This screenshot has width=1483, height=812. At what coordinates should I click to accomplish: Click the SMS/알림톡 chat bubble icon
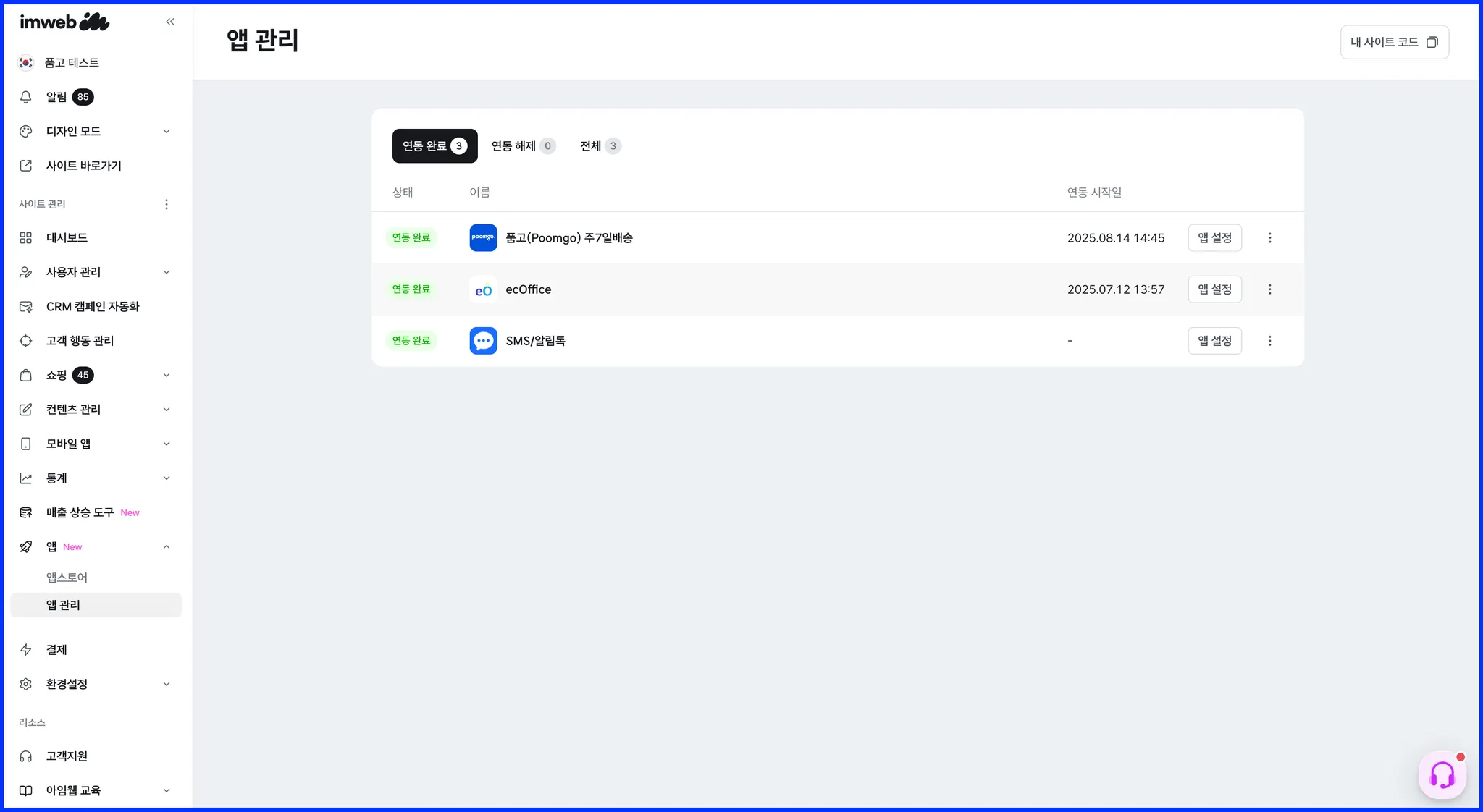(x=483, y=341)
